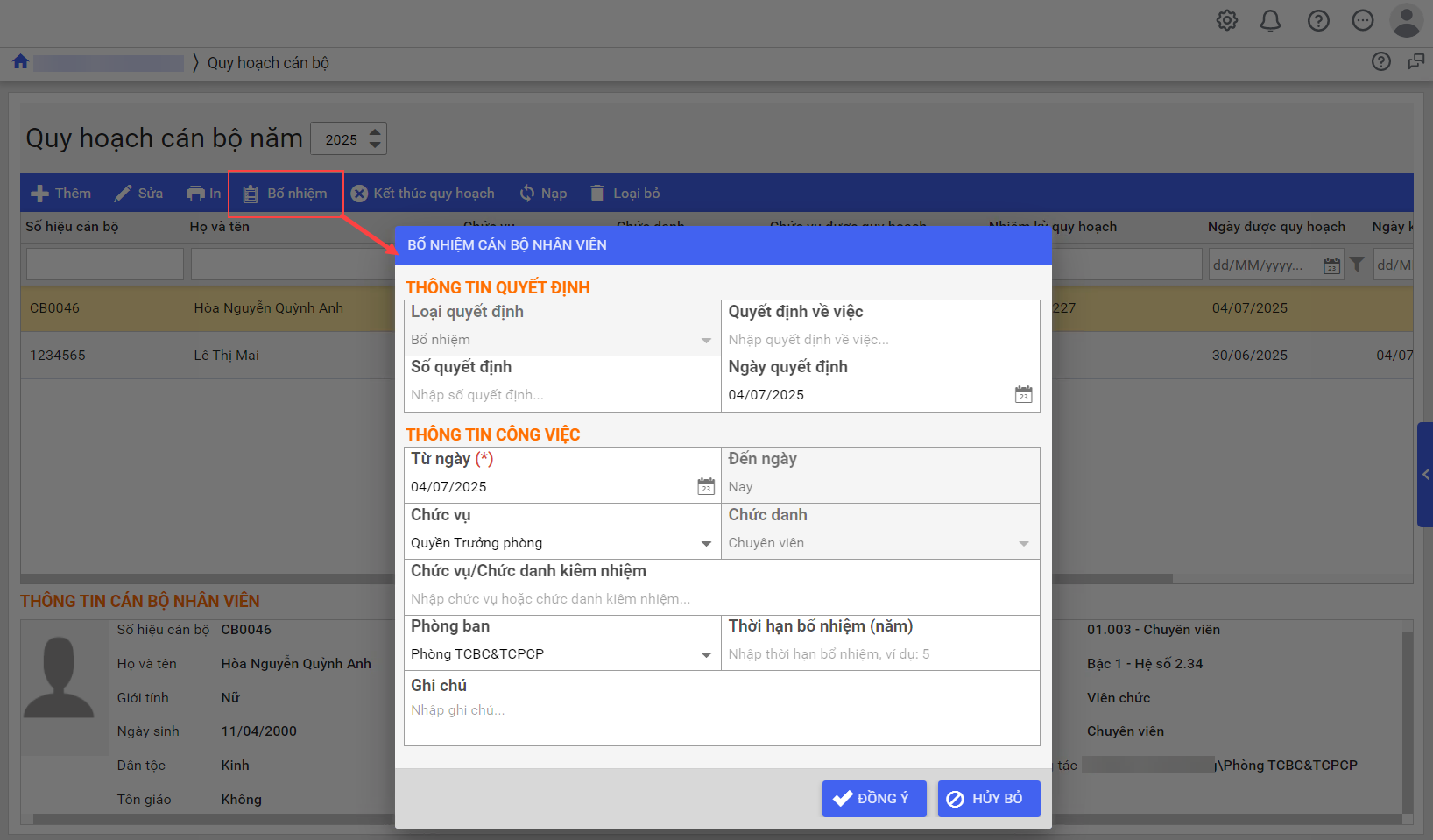This screenshot has width=1433, height=840.
Task: Expand the blue side panel arrow
Action: point(1425,475)
